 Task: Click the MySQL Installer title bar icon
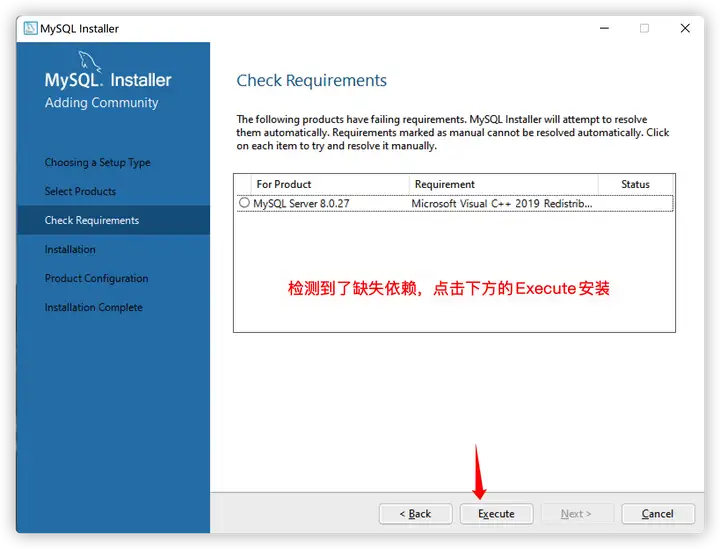point(30,28)
